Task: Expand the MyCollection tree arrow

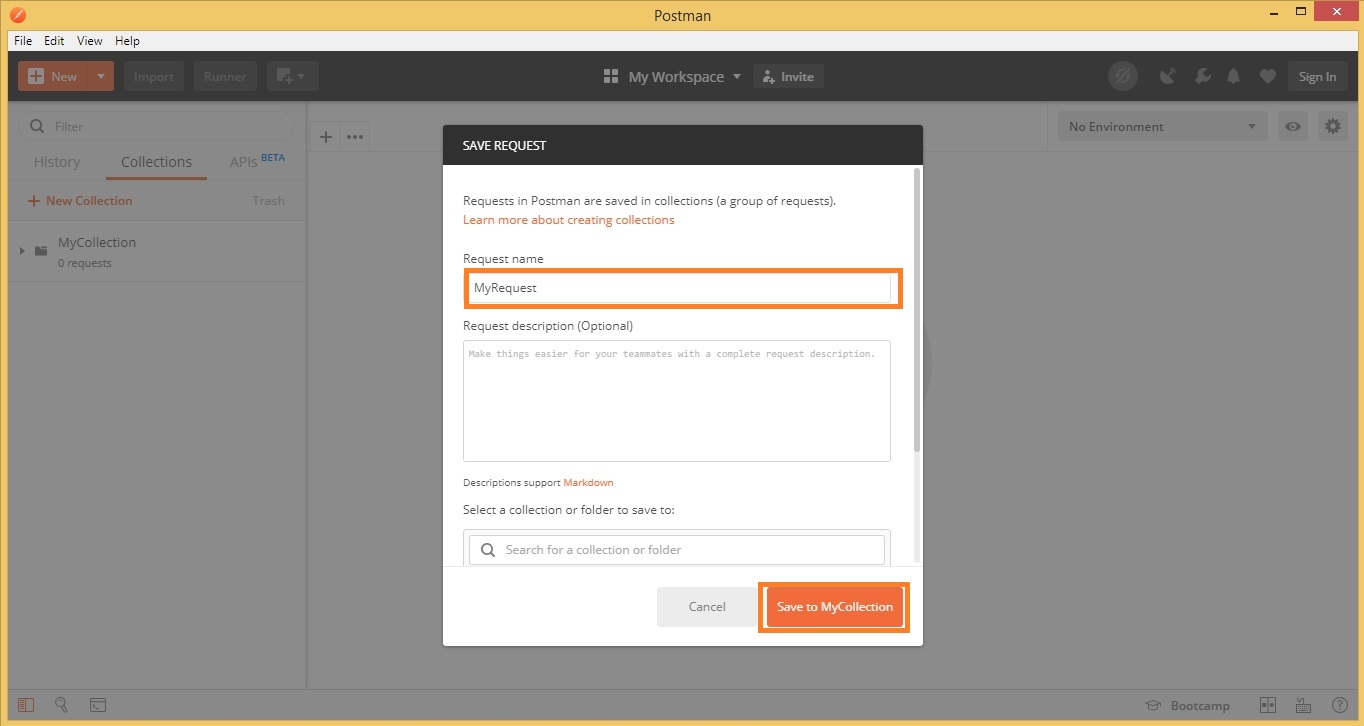Action: (22, 251)
